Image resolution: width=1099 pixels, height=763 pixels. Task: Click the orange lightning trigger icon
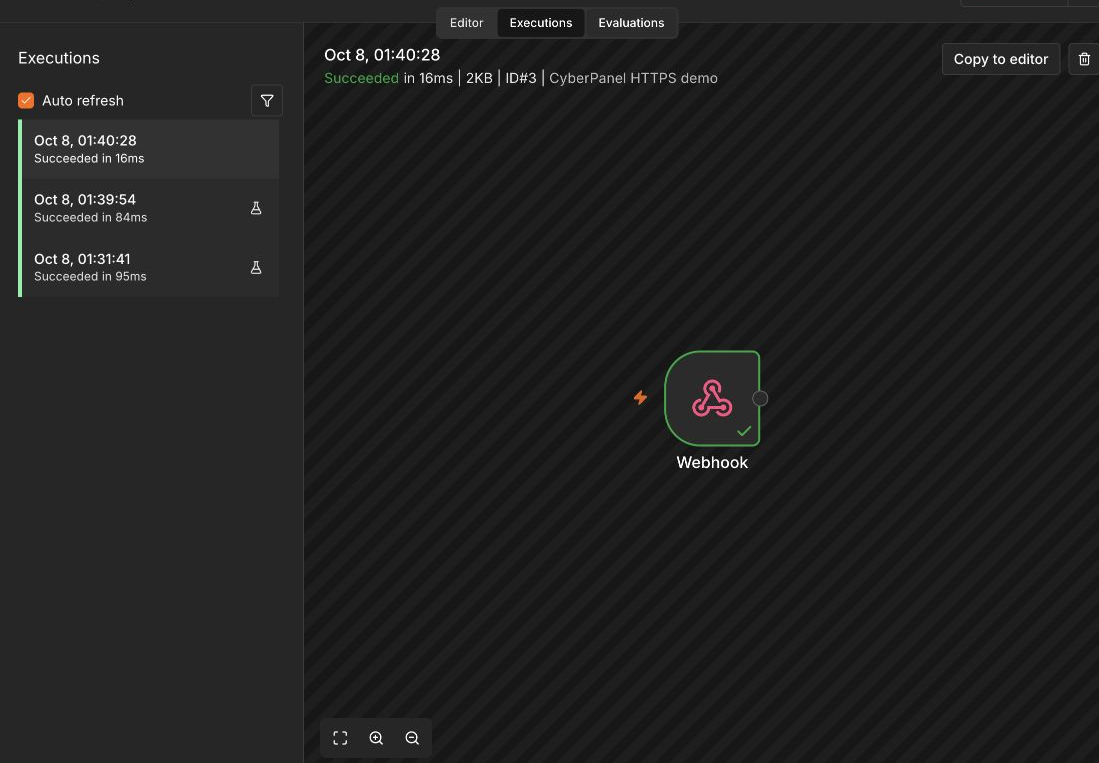pos(640,398)
